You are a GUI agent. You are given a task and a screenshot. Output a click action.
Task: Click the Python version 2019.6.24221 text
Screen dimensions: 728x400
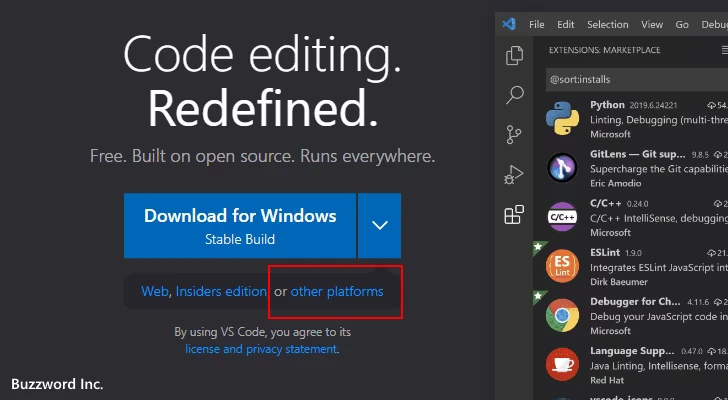653,105
